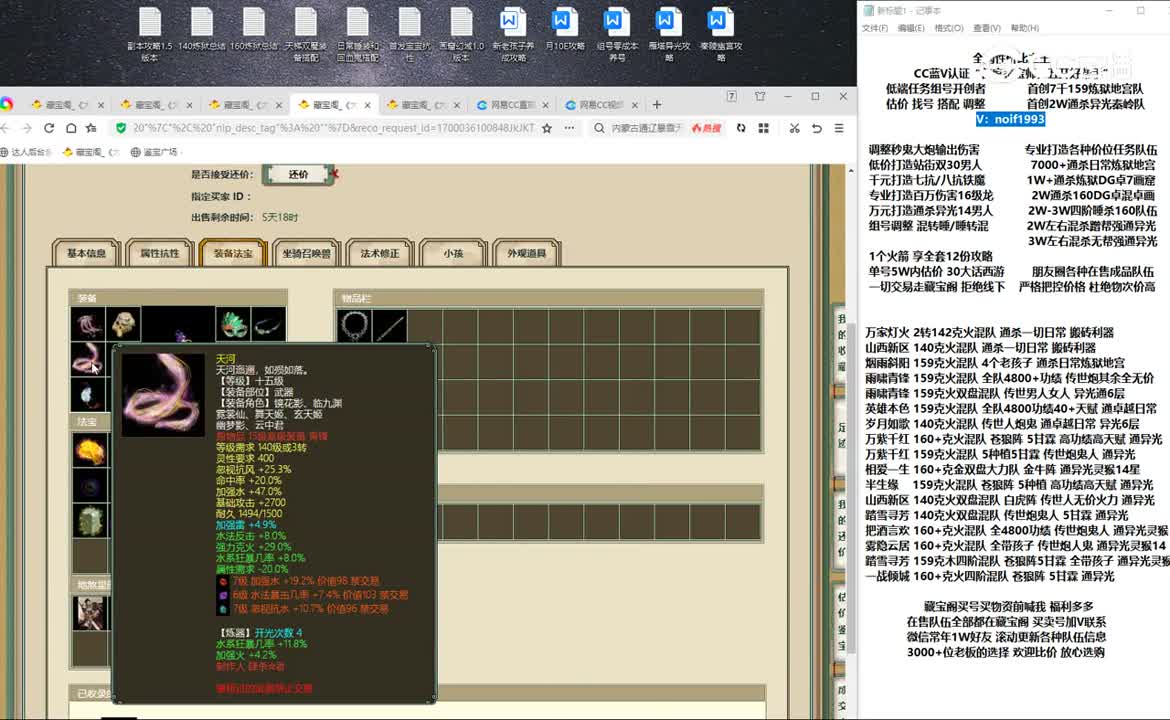
Task: Open the browser hamburger menu
Action: 839,128
